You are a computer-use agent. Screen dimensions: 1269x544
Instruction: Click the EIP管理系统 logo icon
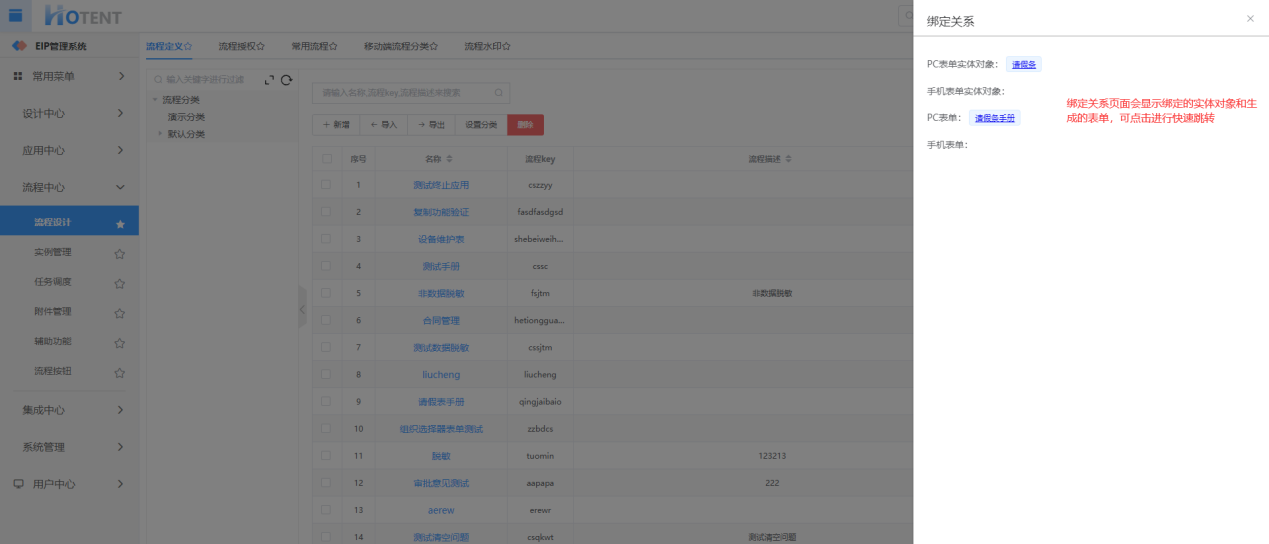pyautogui.click(x=19, y=46)
